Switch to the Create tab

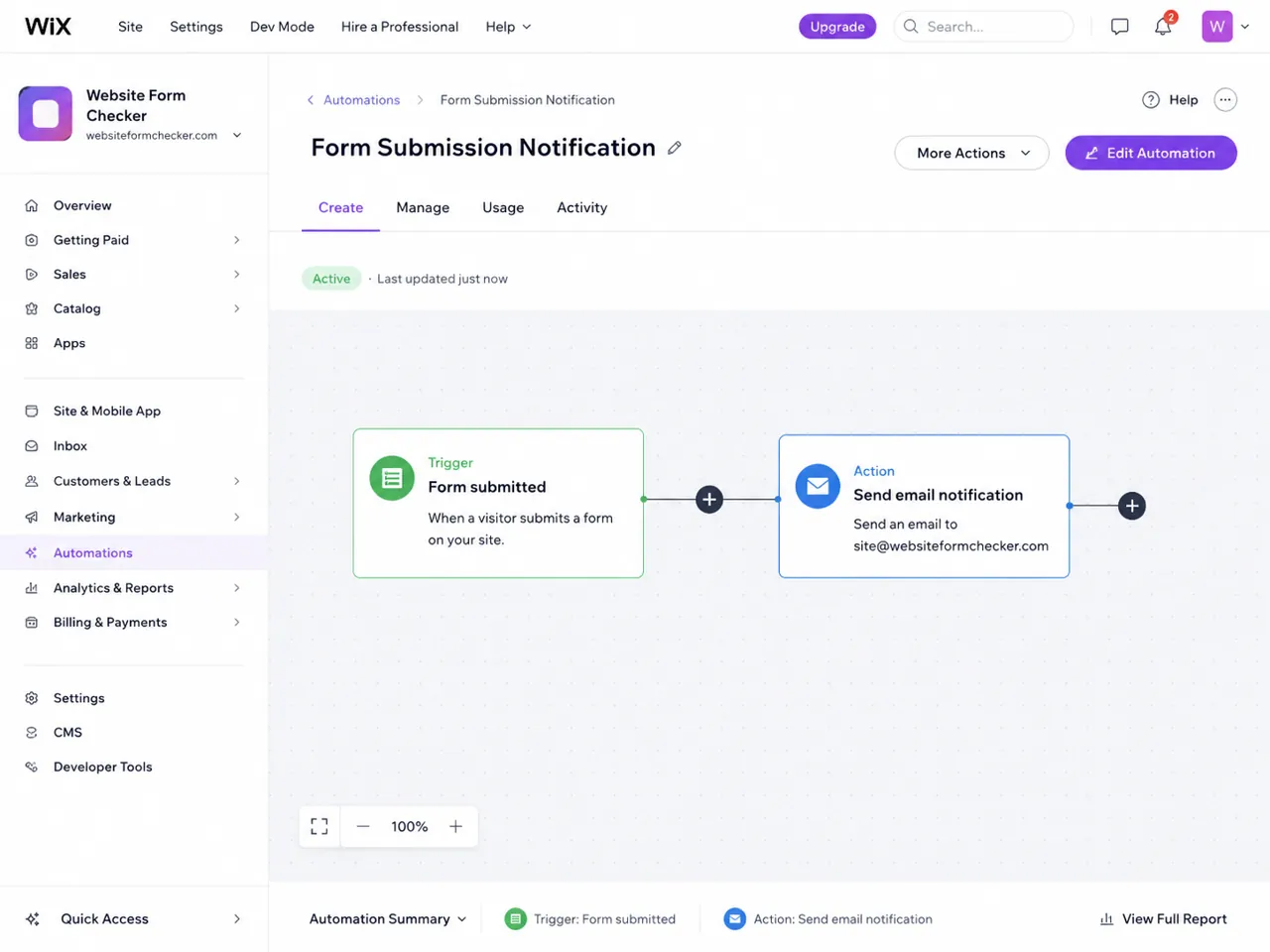[x=340, y=208]
